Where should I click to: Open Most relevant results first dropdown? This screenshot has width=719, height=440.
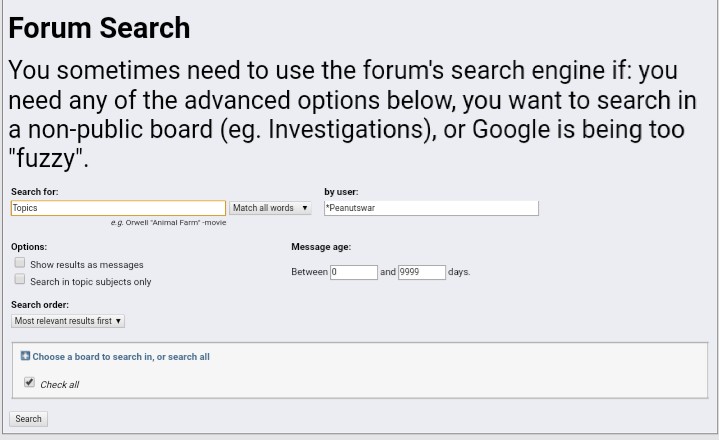[68, 321]
